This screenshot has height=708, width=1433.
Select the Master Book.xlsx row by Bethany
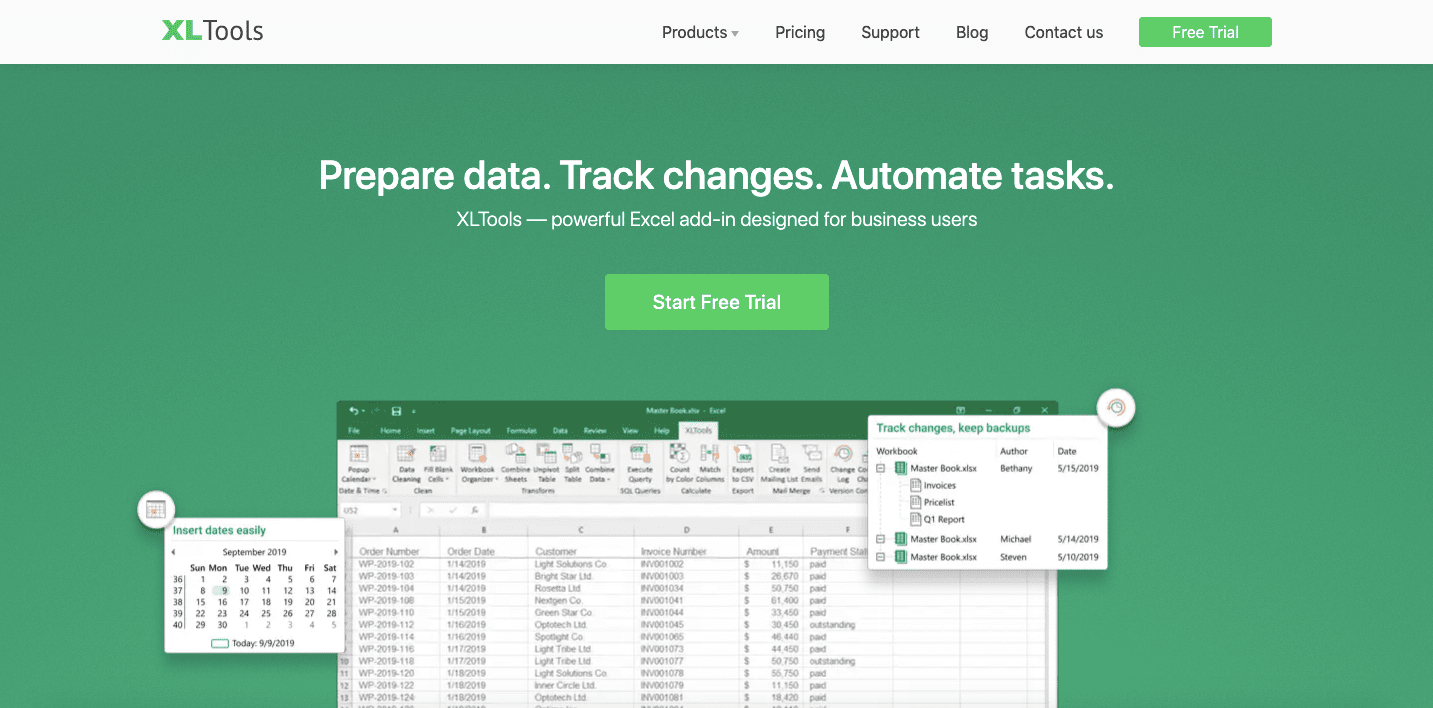(x=987, y=468)
